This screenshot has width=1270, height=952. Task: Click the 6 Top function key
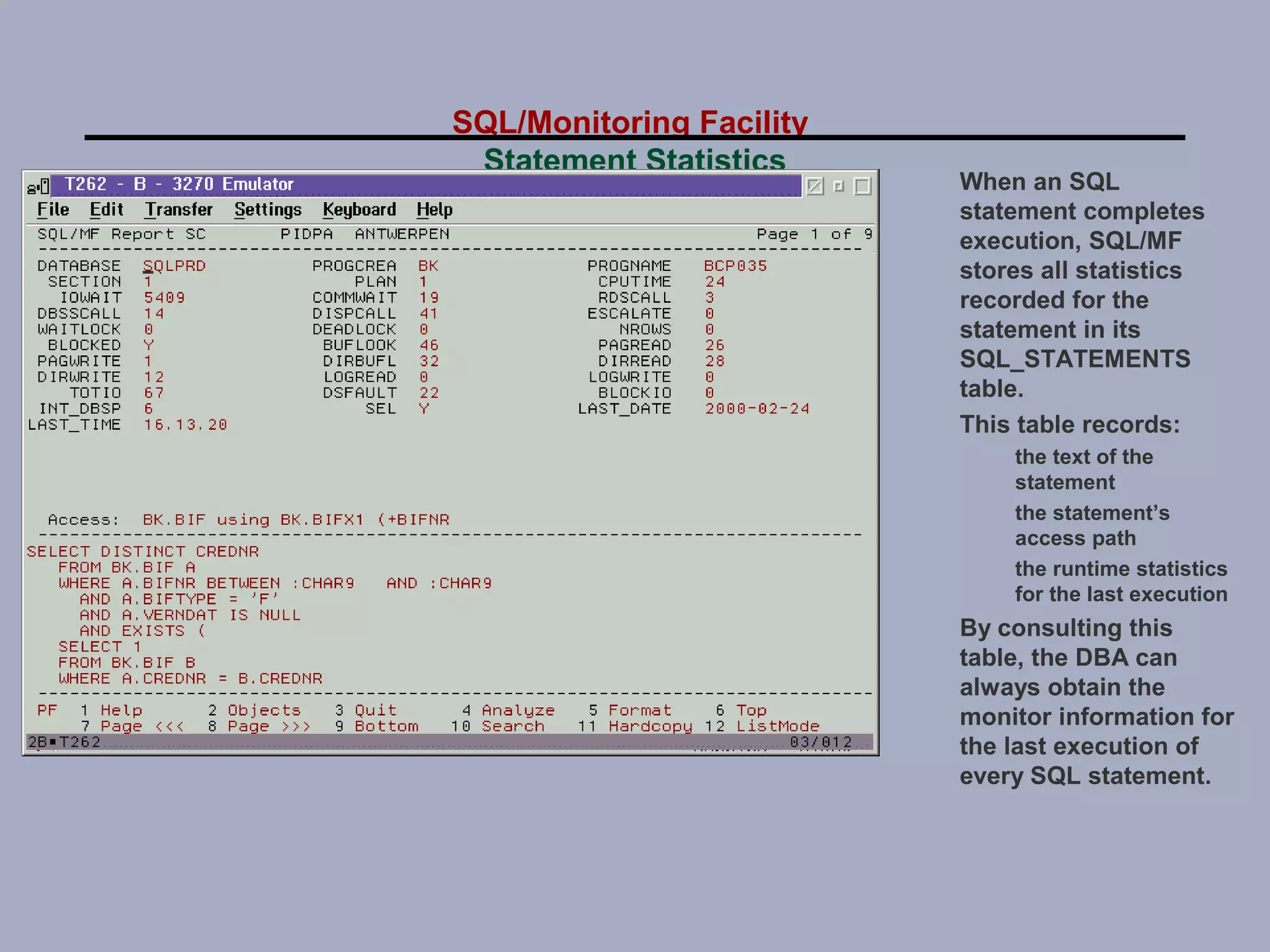(741, 710)
